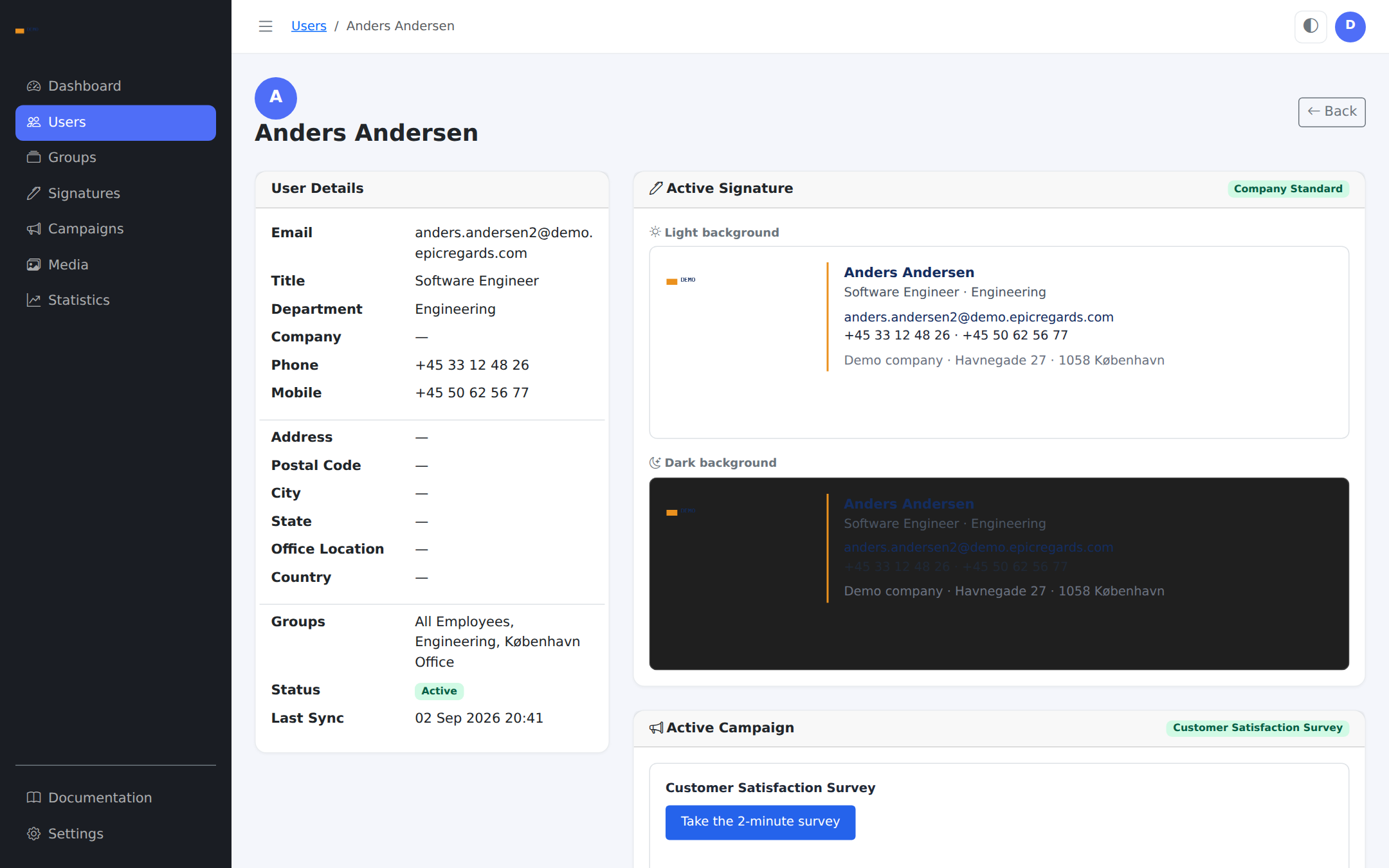The width and height of the screenshot is (1389, 868).
Task: Click the pen icon beside Active Signature
Action: tap(656, 188)
